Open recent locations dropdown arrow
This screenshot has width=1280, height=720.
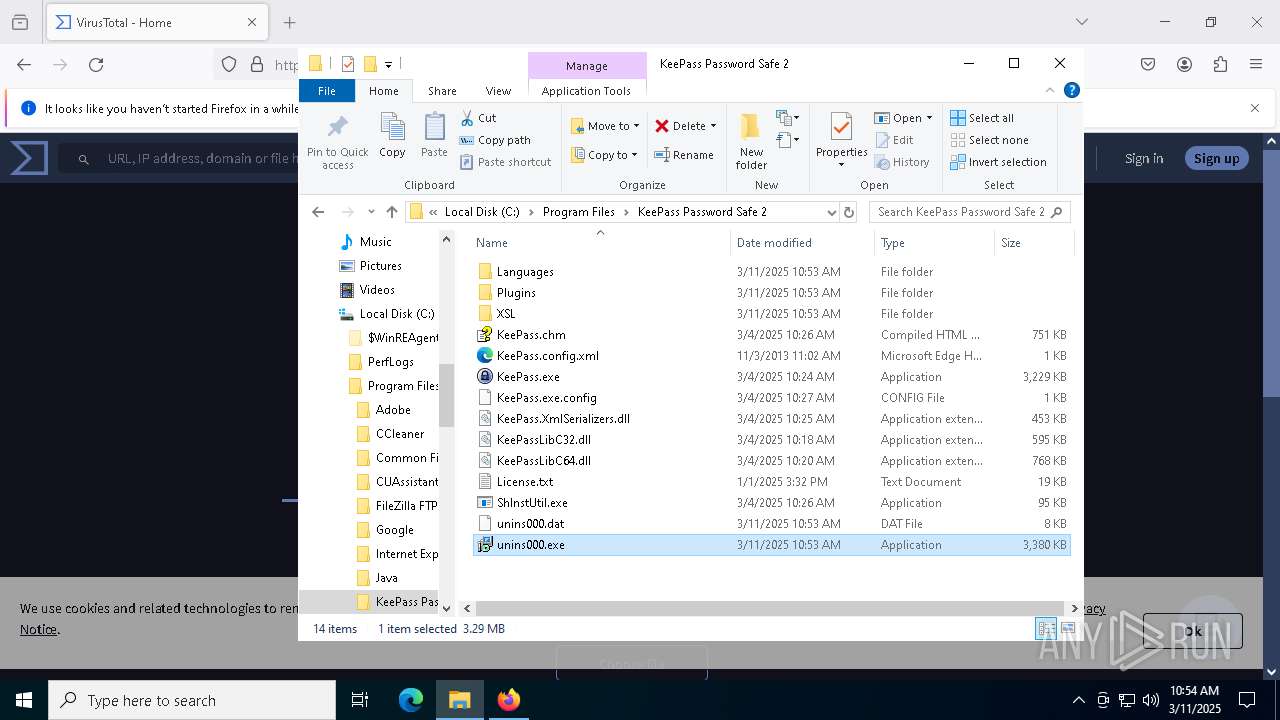[x=371, y=212]
